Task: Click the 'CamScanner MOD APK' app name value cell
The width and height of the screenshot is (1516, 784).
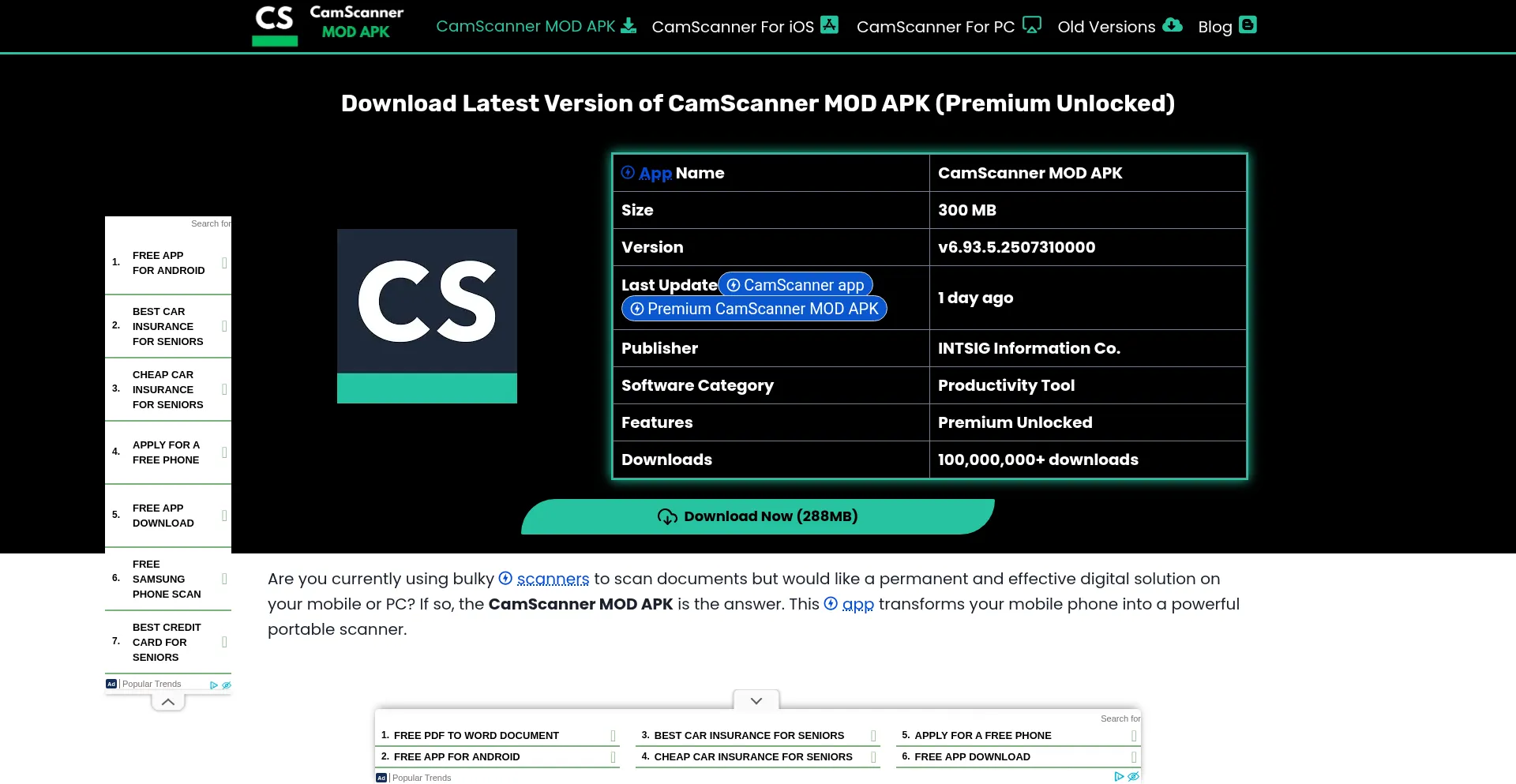Action: click(x=1088, y=173)
